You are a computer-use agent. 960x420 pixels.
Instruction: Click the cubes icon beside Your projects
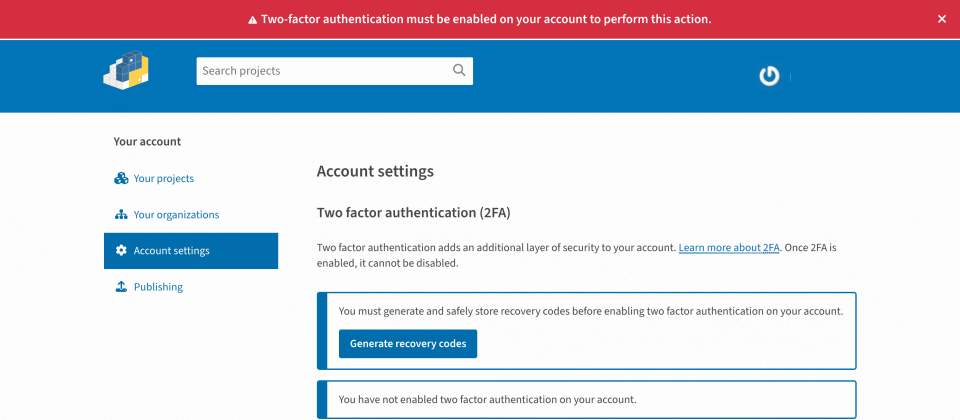(x=121, y=178)
